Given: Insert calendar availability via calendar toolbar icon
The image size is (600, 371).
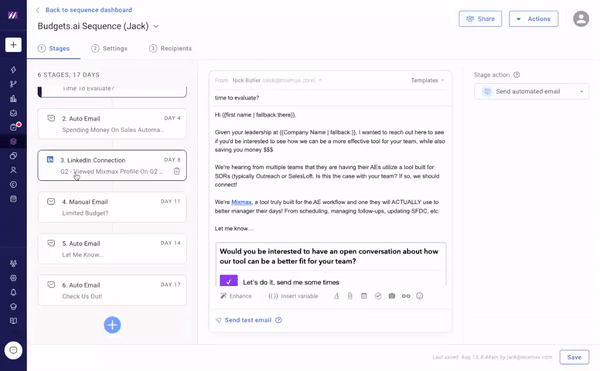Looking at the screenshot, I should click(x=364, y=296).
